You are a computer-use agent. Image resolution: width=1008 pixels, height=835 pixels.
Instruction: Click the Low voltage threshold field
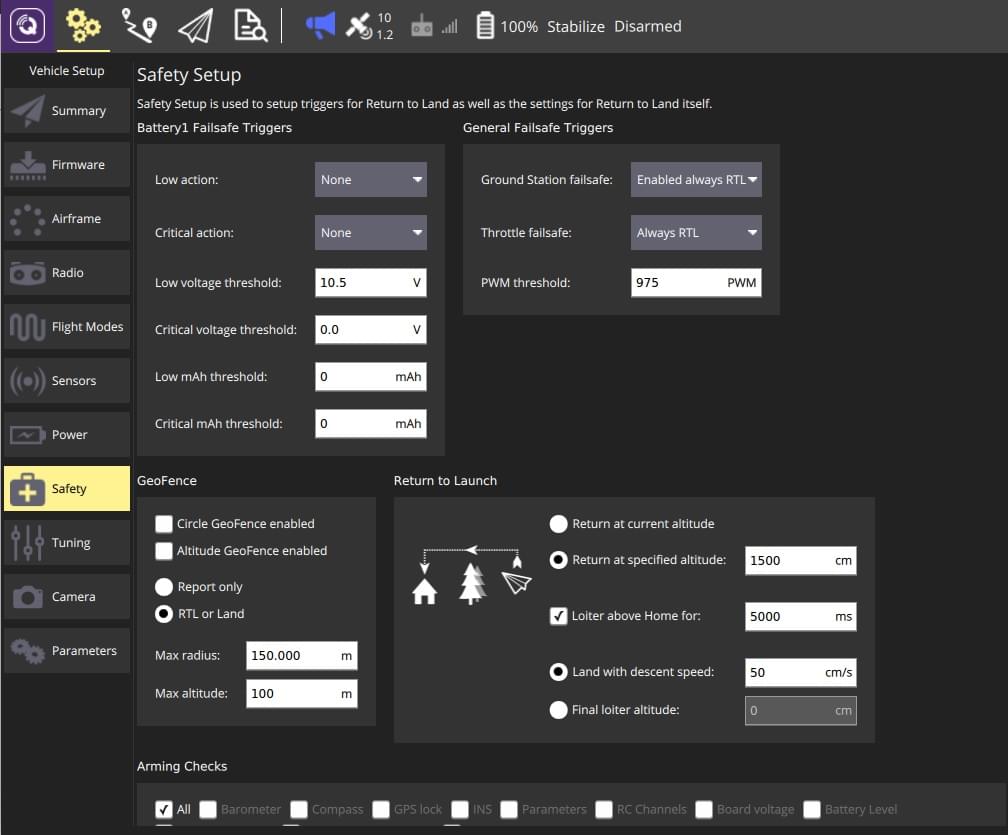pyautogui.click(x=362, y=283)
